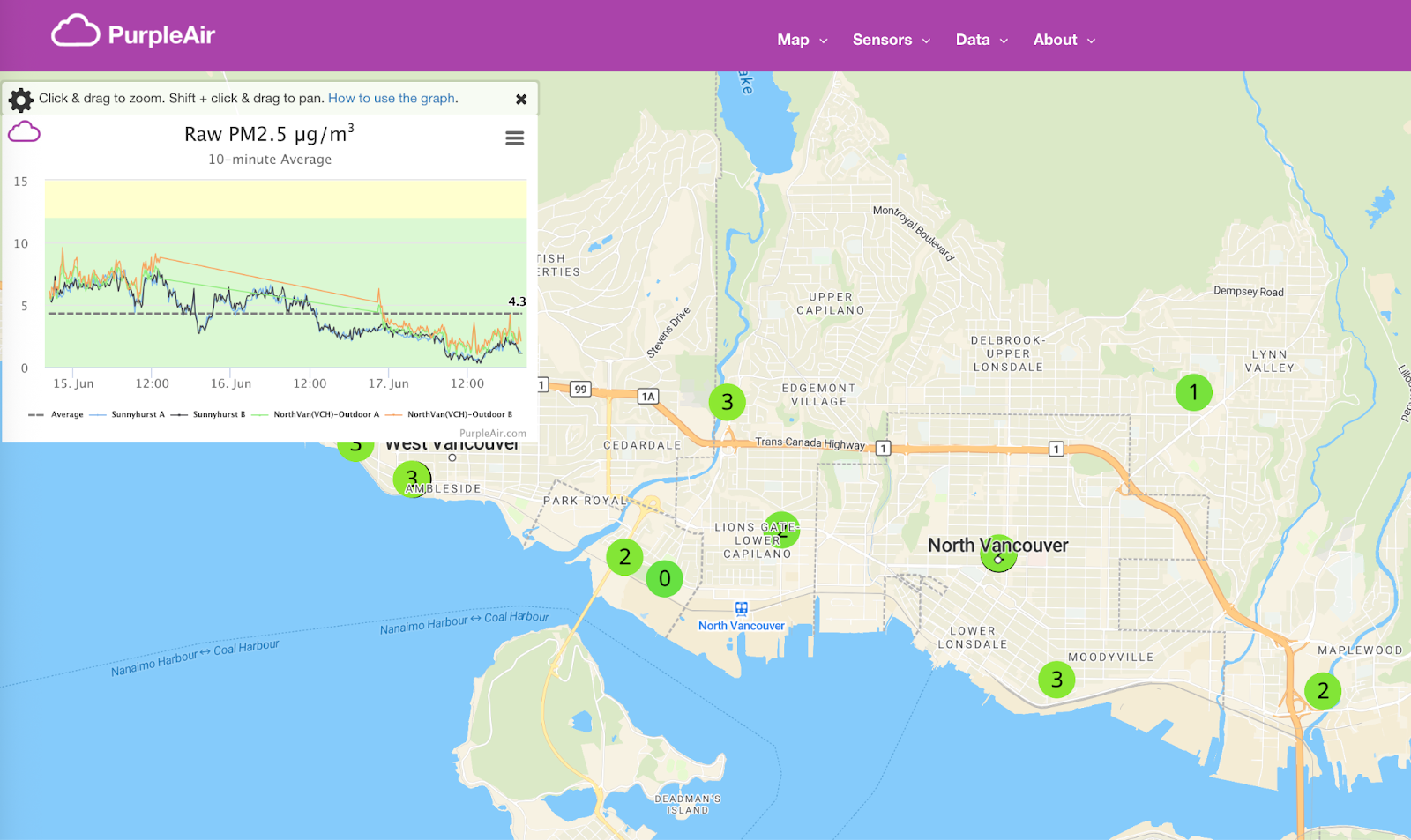Select the sensor marker over the Lions Gate label

781,530
